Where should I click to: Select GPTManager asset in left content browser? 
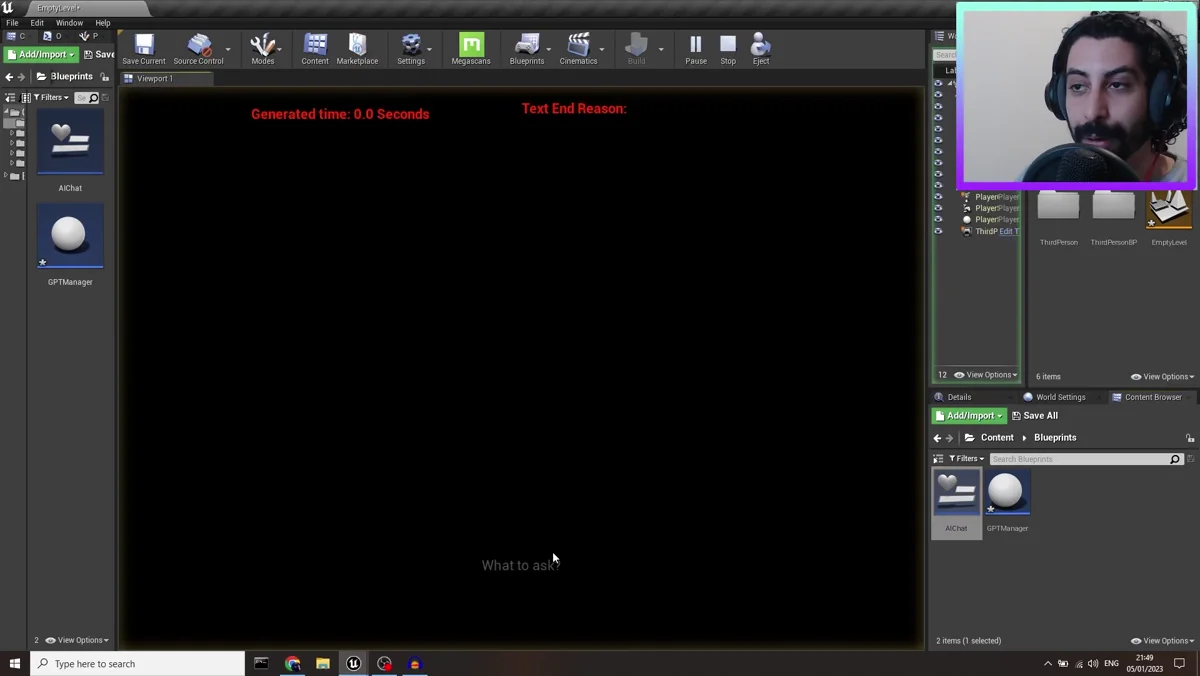click(x=70, y=246)
